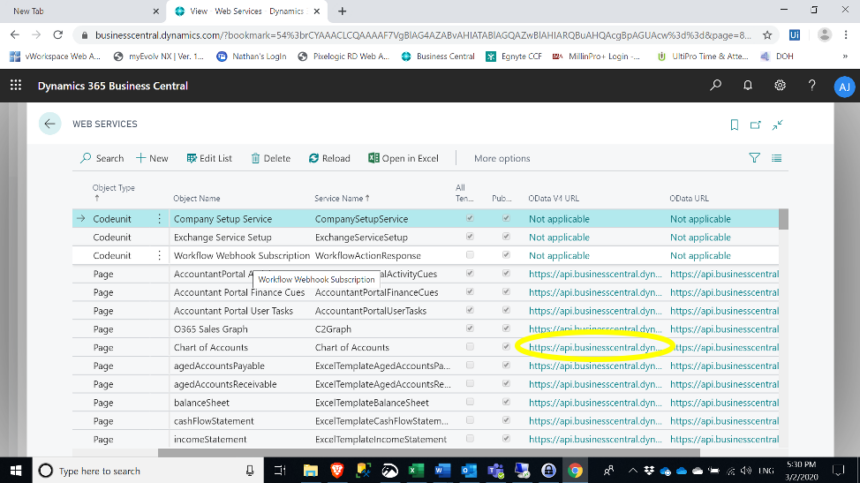
Task: Click Delete in the action bar
Action: (271, 158)
